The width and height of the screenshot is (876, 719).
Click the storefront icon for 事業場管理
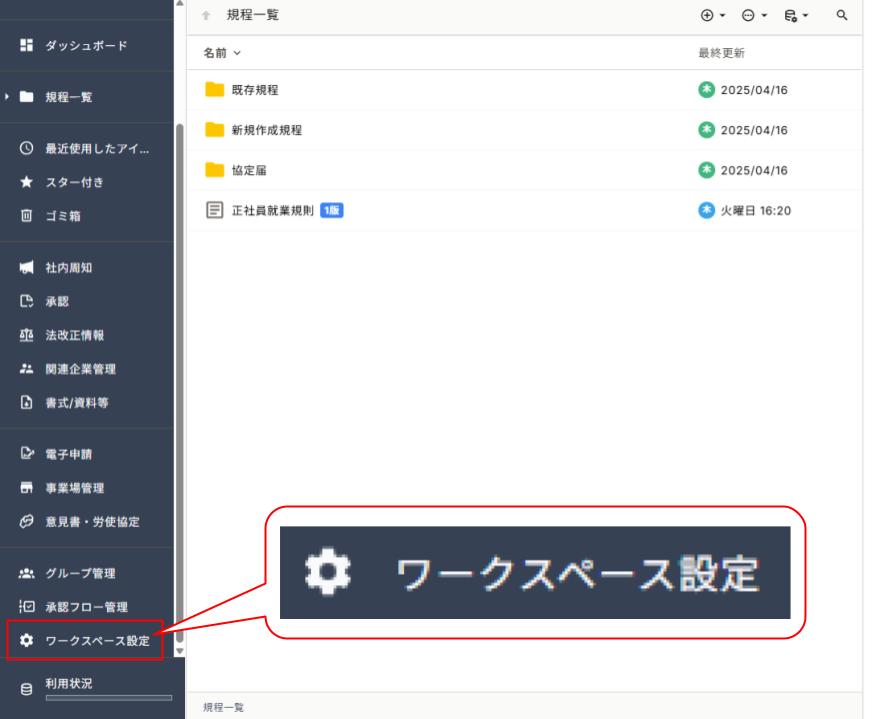point(26,488)
